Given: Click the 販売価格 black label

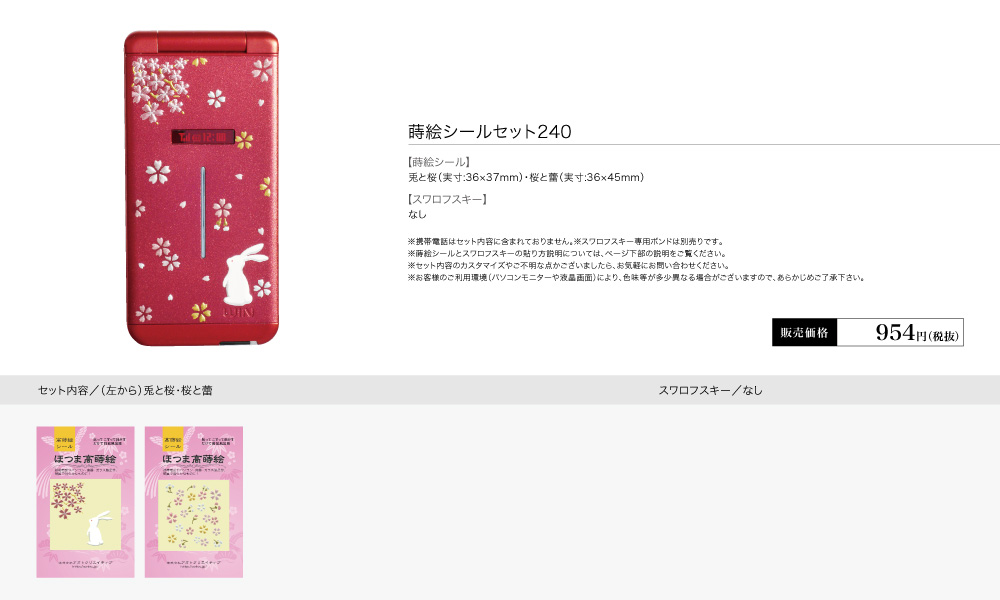Looking at the screenshot, I should (x=804, y=332).
